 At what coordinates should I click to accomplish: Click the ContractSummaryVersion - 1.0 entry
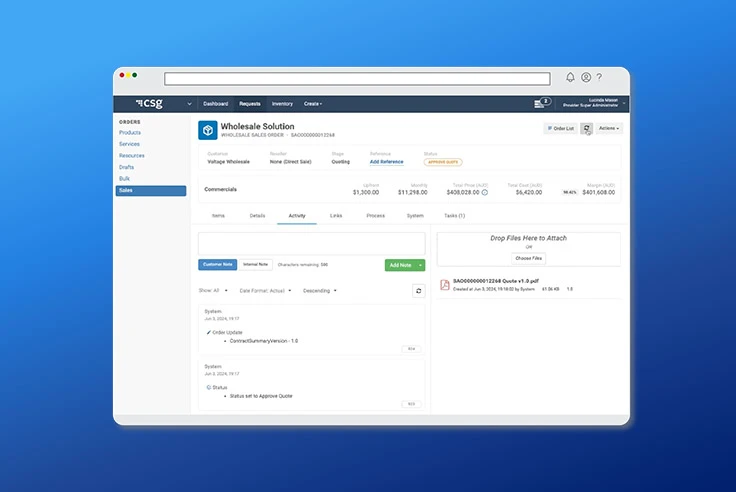tap(264, 341)
